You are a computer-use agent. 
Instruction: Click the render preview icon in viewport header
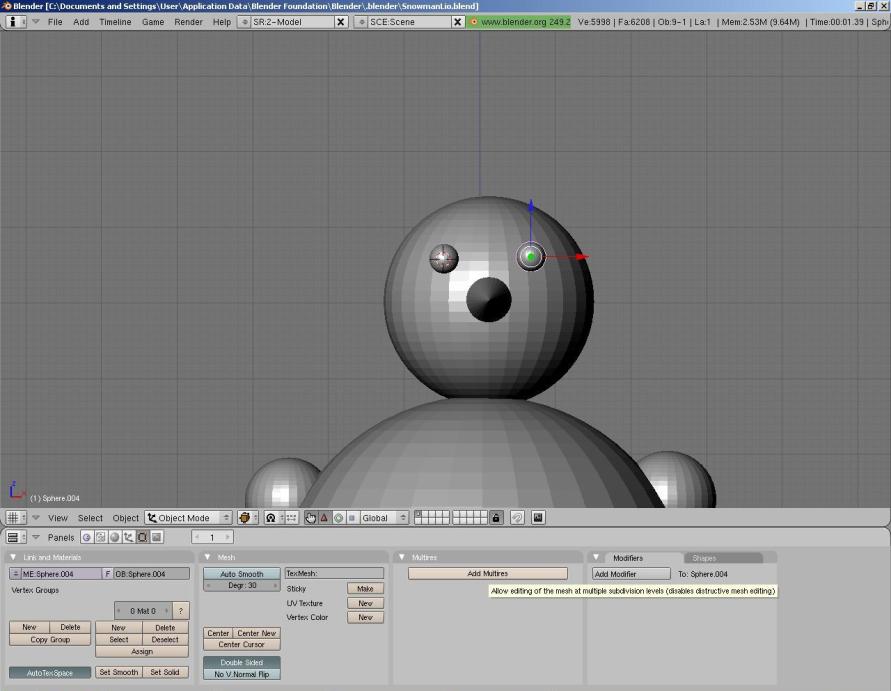(x=244, y=517)
